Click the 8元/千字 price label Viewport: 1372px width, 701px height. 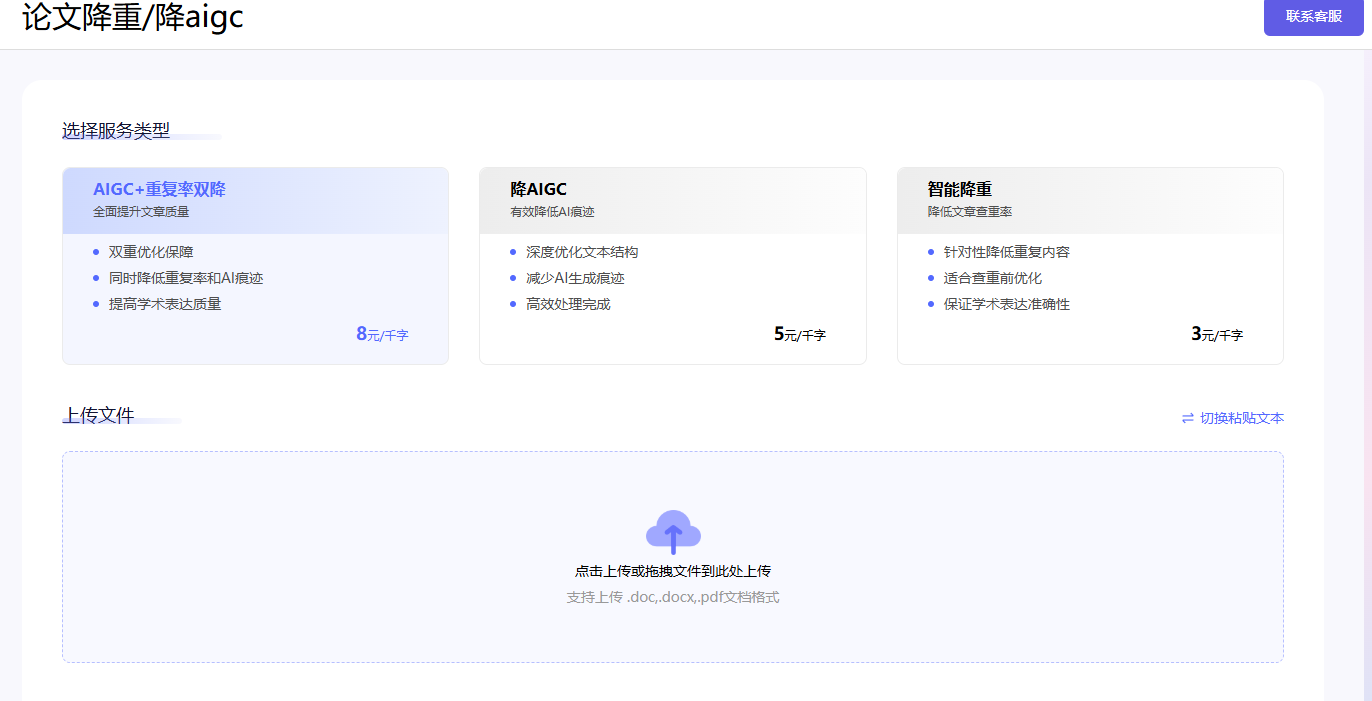click(383, 334)
